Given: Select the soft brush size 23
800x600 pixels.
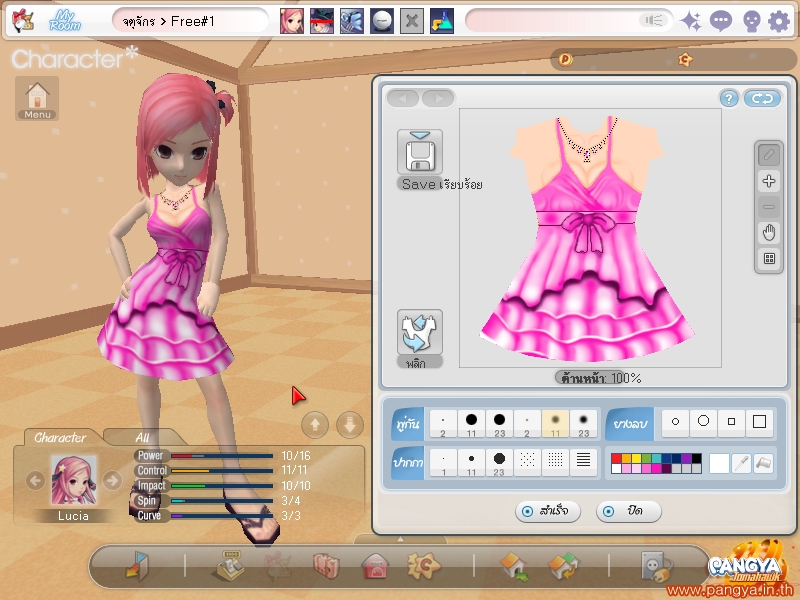Looking at the screenshot, I should pos(583,424).
